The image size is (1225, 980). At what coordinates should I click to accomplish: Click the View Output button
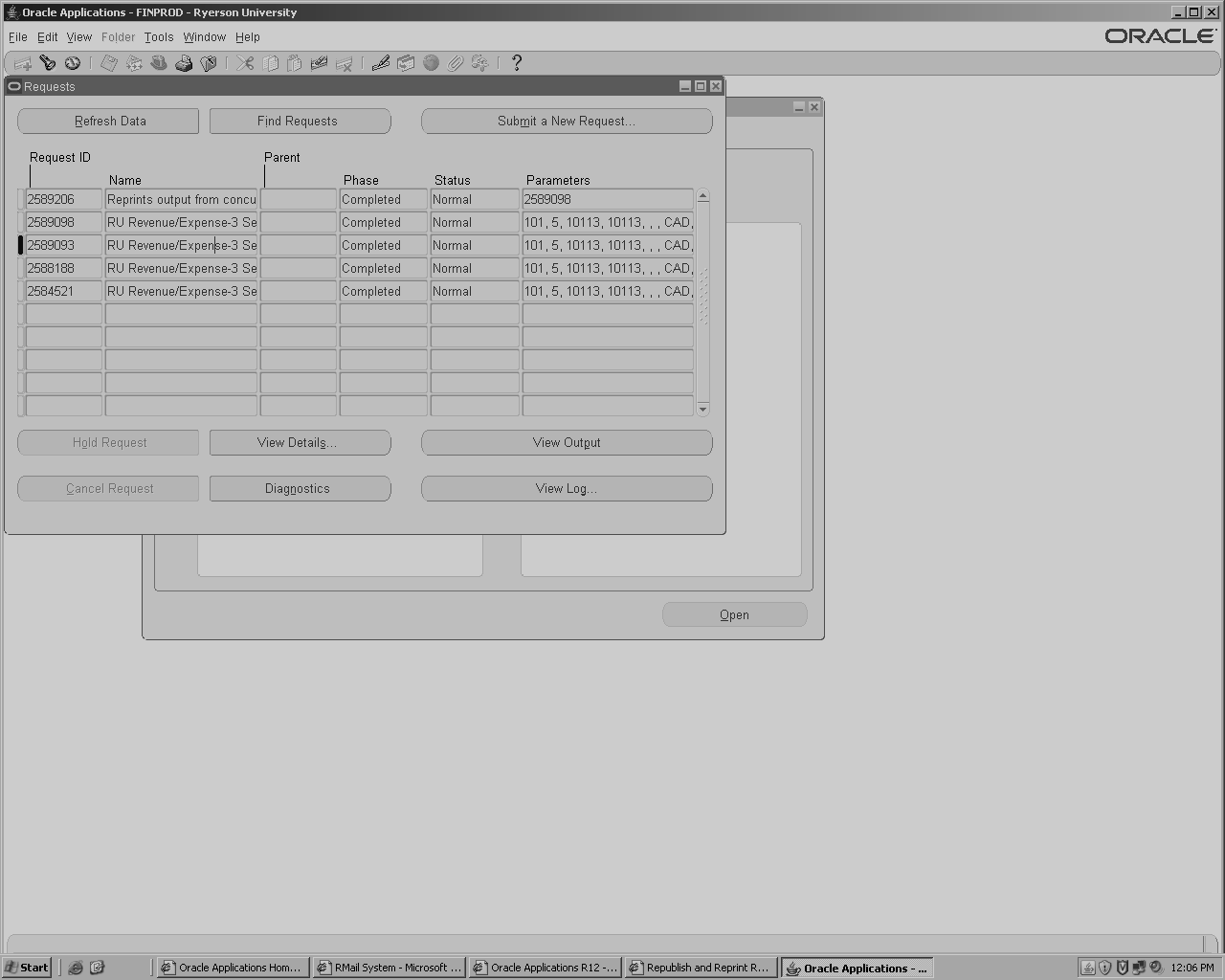(x=567, y=443)
